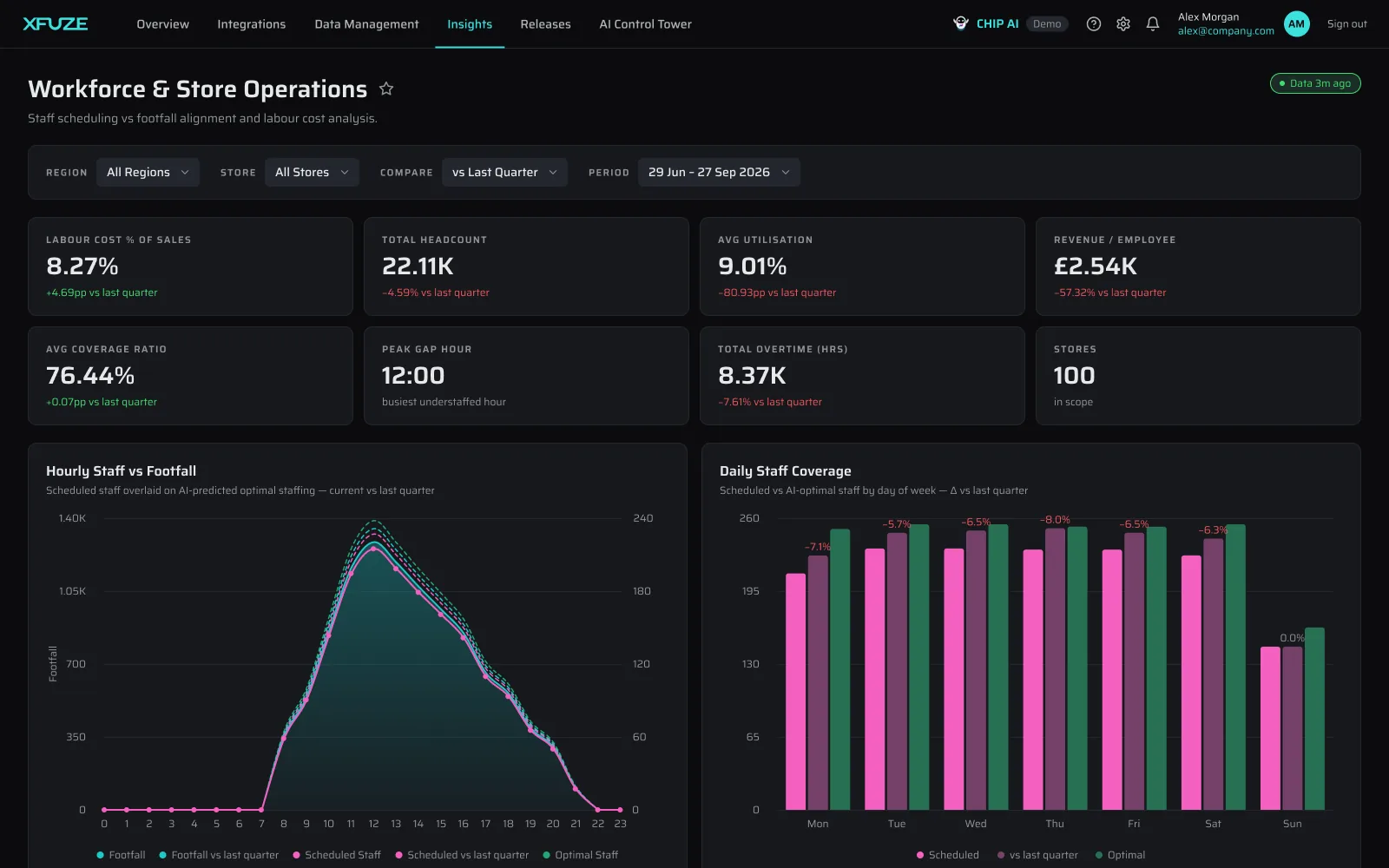Open the vs Last Quarter compare dropdown
The image size is (1389, 868).
coord(504,172)
